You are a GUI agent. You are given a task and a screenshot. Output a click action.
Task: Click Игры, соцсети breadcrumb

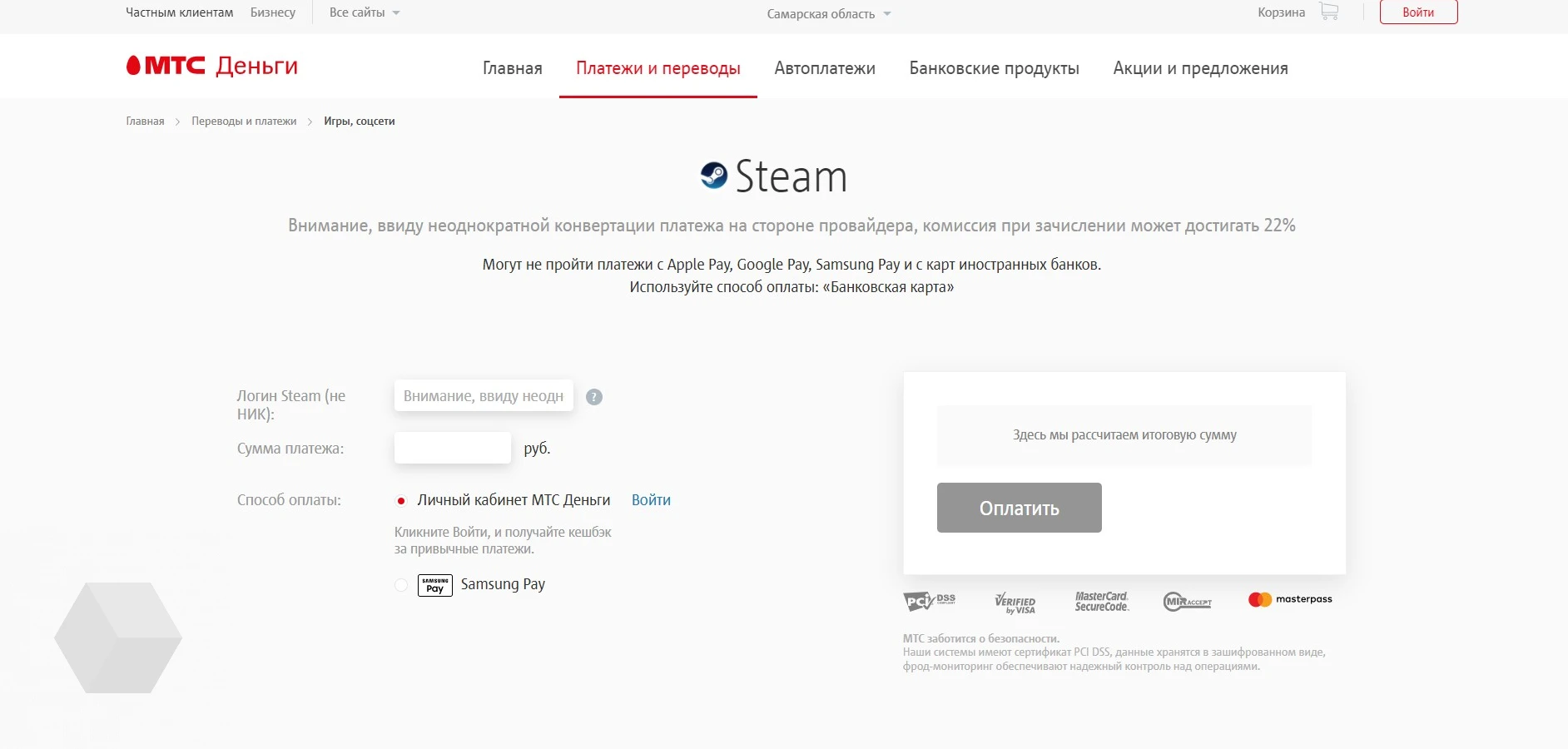[x=360, y=122]
